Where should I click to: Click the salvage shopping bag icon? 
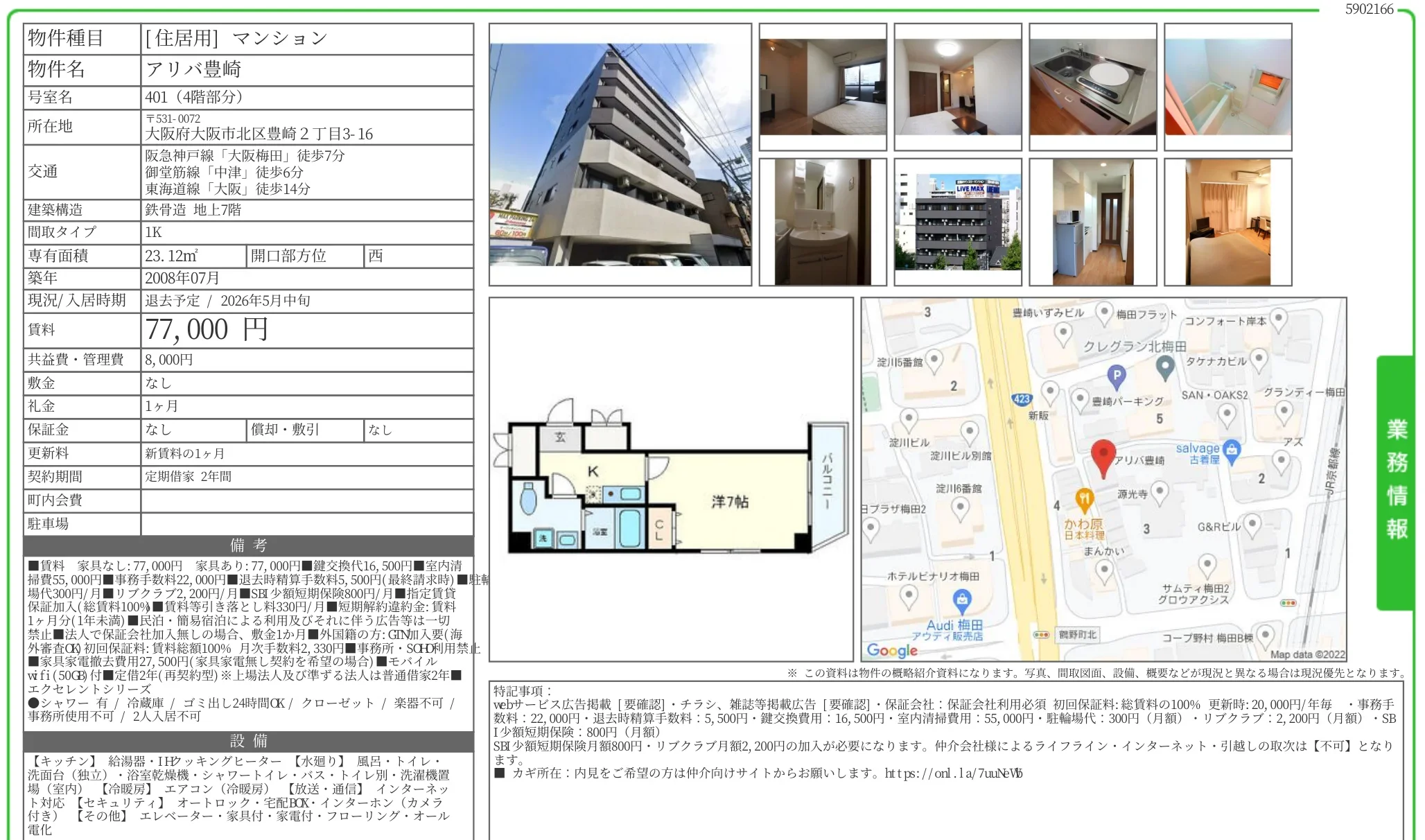(1231, 450)
